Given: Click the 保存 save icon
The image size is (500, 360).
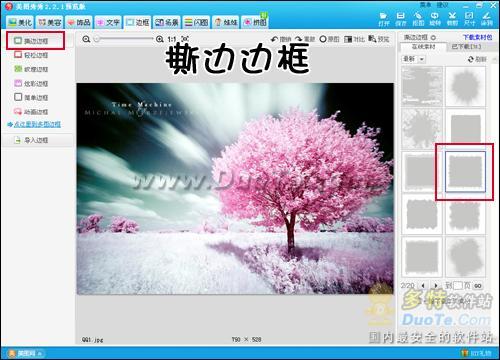Looking at the screenshot, I should [x=401, y=19].
